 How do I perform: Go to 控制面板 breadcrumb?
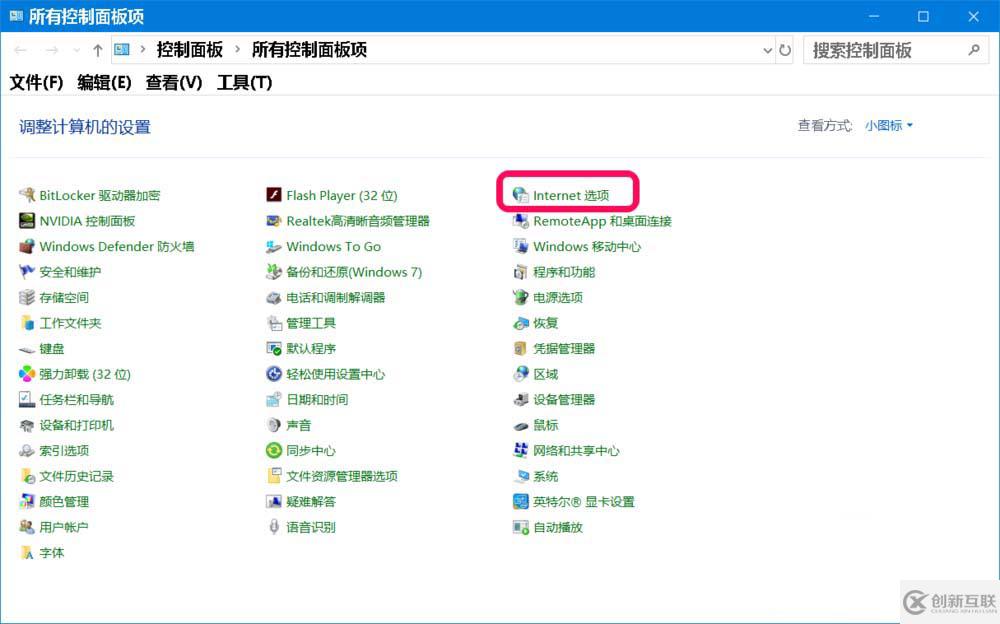(x=189, y=49)
